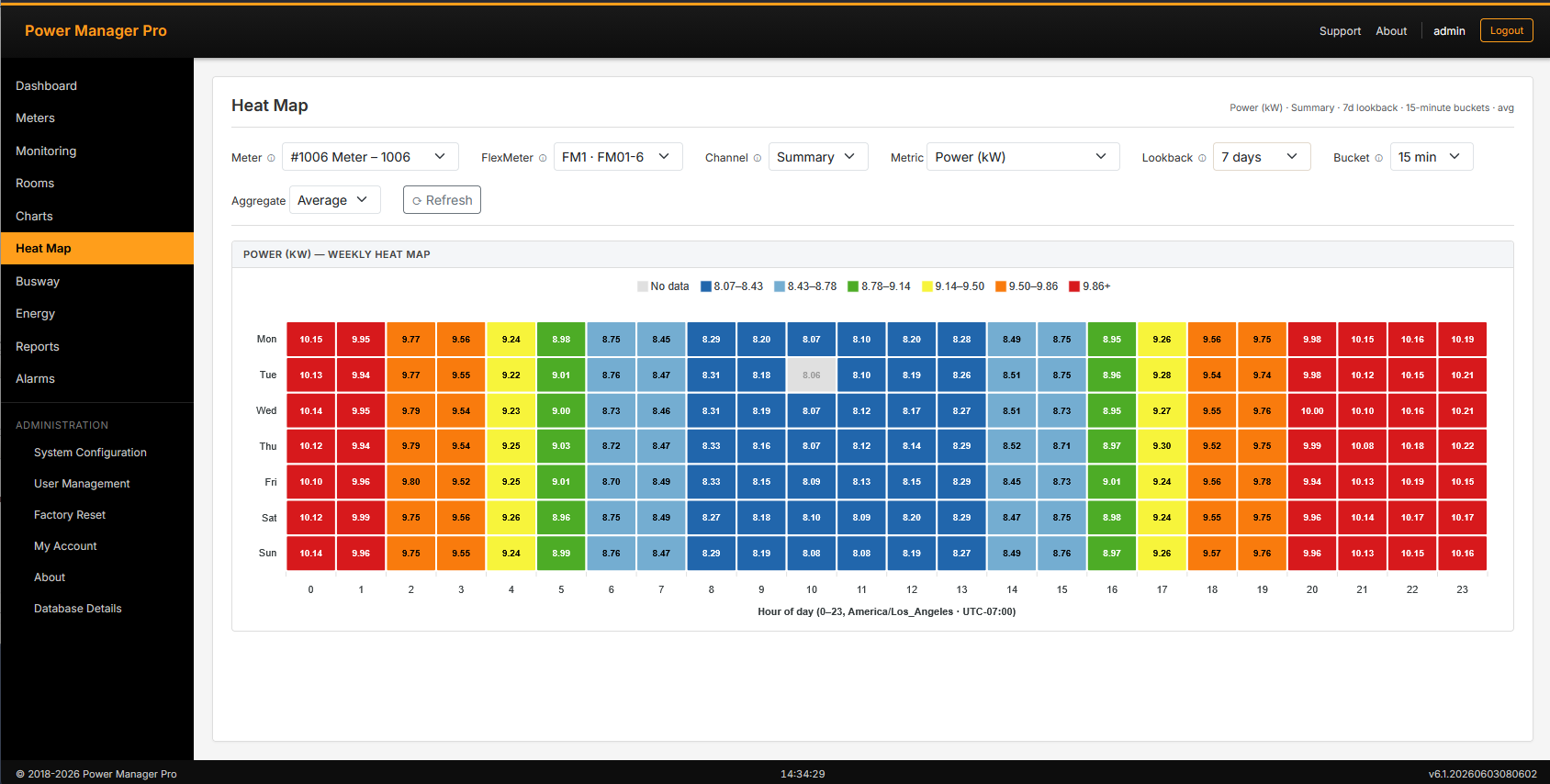
Task: Open the Meters sidebar item
Action: pos(96,118)
